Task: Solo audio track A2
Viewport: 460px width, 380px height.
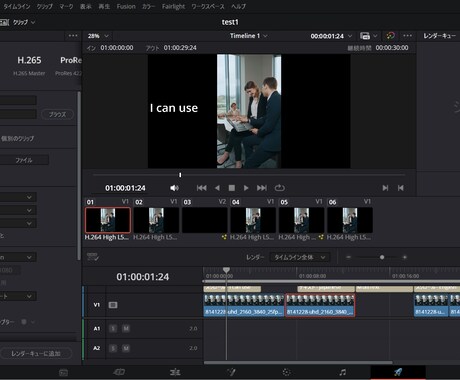Action: point(113,348)
